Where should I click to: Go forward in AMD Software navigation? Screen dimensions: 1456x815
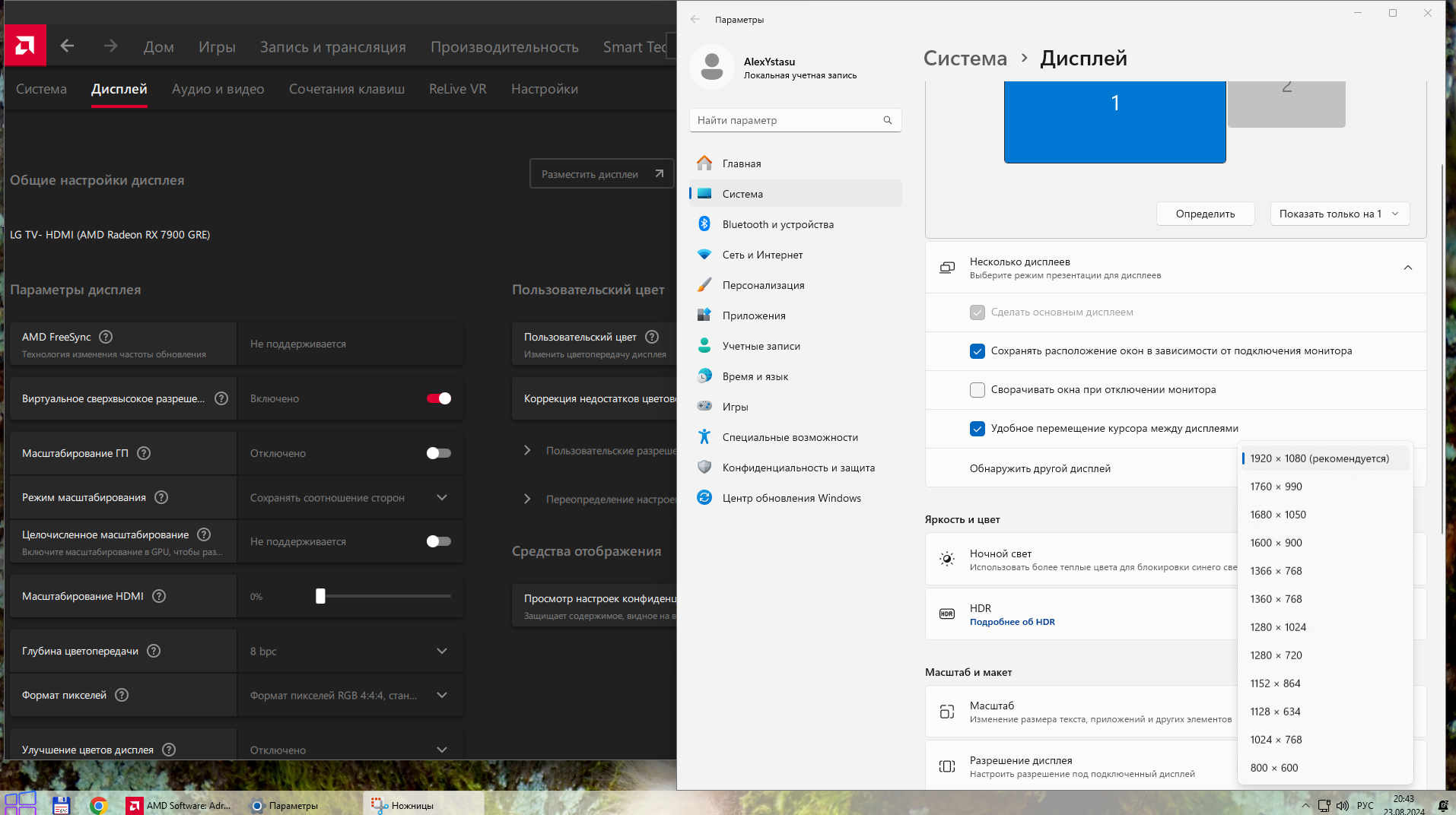(x=111, y=46)
